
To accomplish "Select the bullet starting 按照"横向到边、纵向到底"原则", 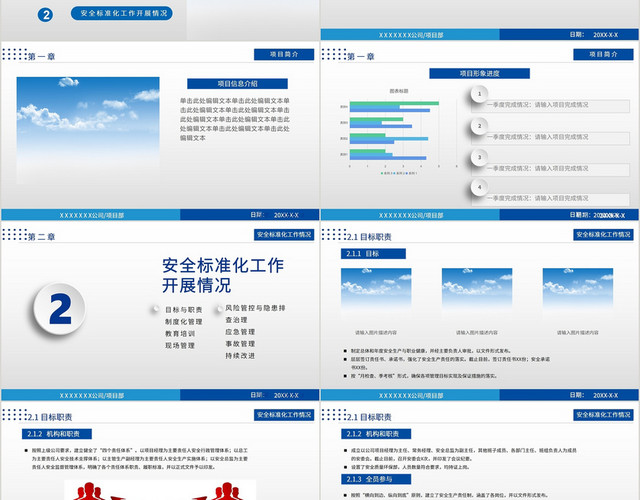I will click(446, 495).
